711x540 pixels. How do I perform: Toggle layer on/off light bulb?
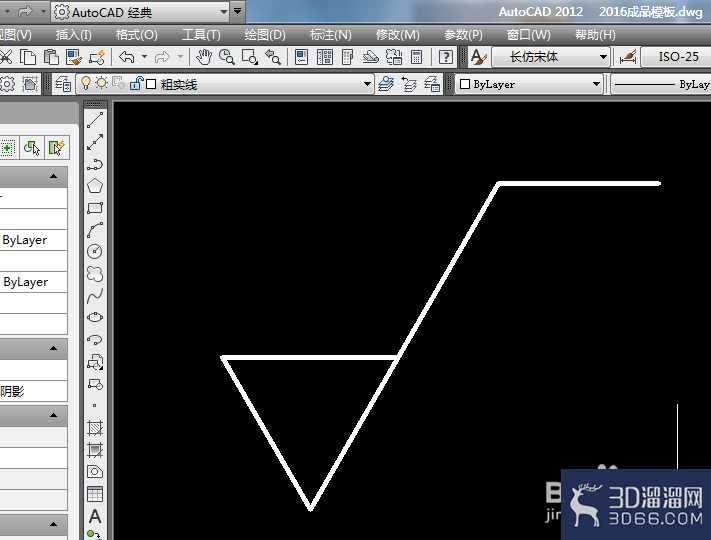click(x=85, y=83)
